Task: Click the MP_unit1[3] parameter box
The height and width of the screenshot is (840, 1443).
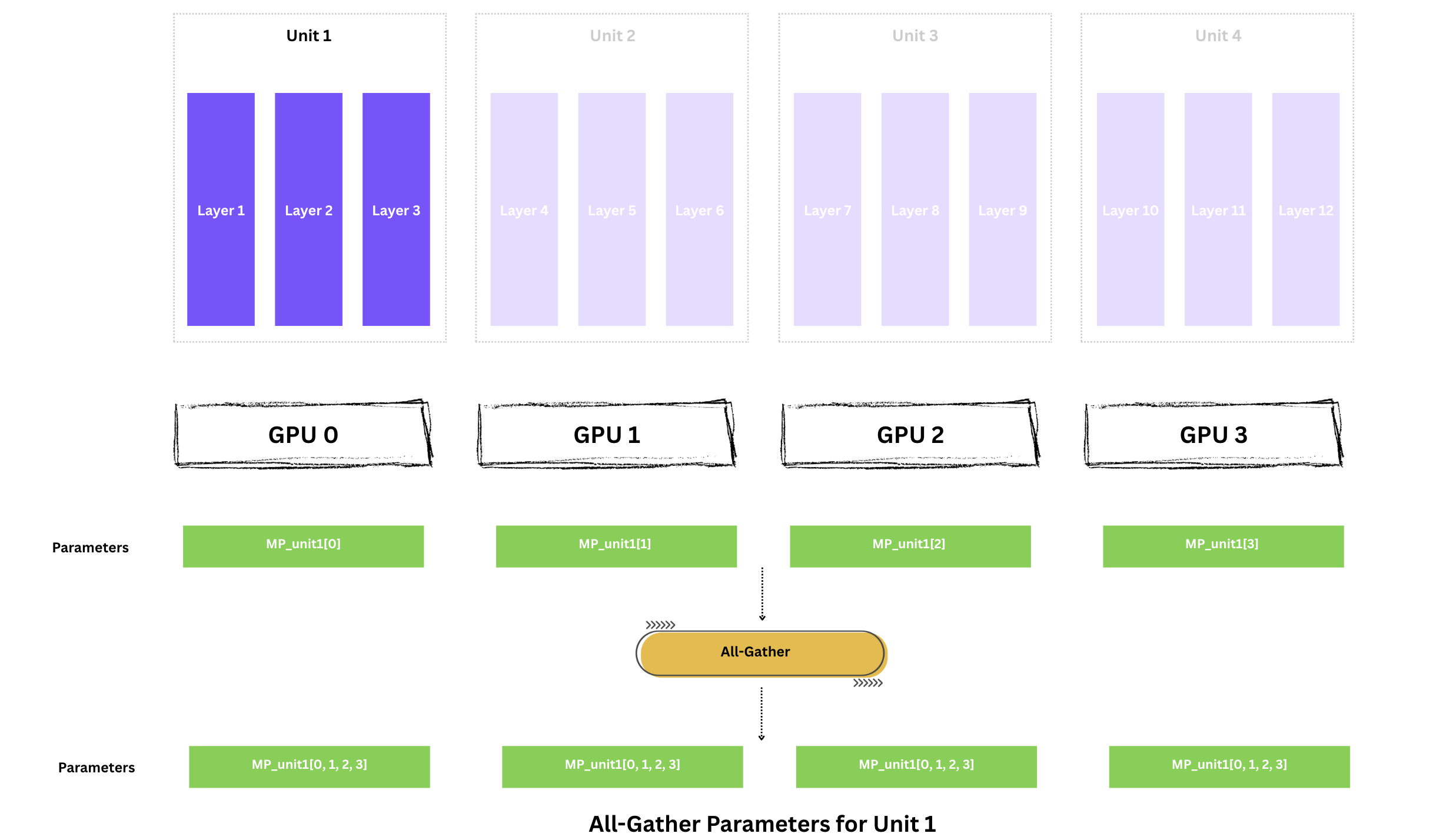Action: coord(1223,546)
